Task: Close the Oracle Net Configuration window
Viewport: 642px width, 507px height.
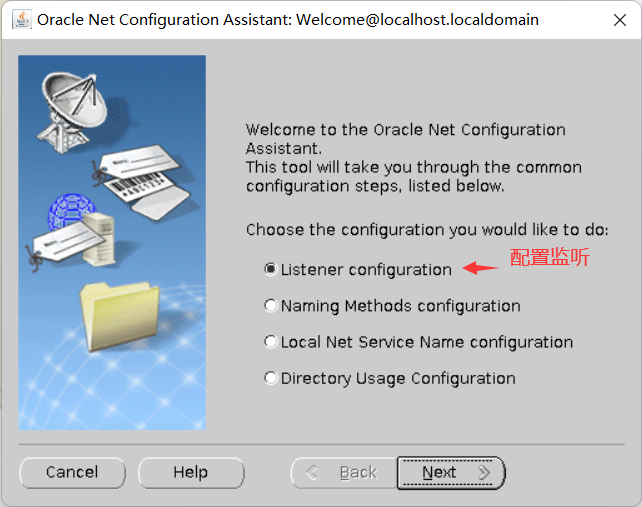Action: pyautogui.click(x=619, y=20)
